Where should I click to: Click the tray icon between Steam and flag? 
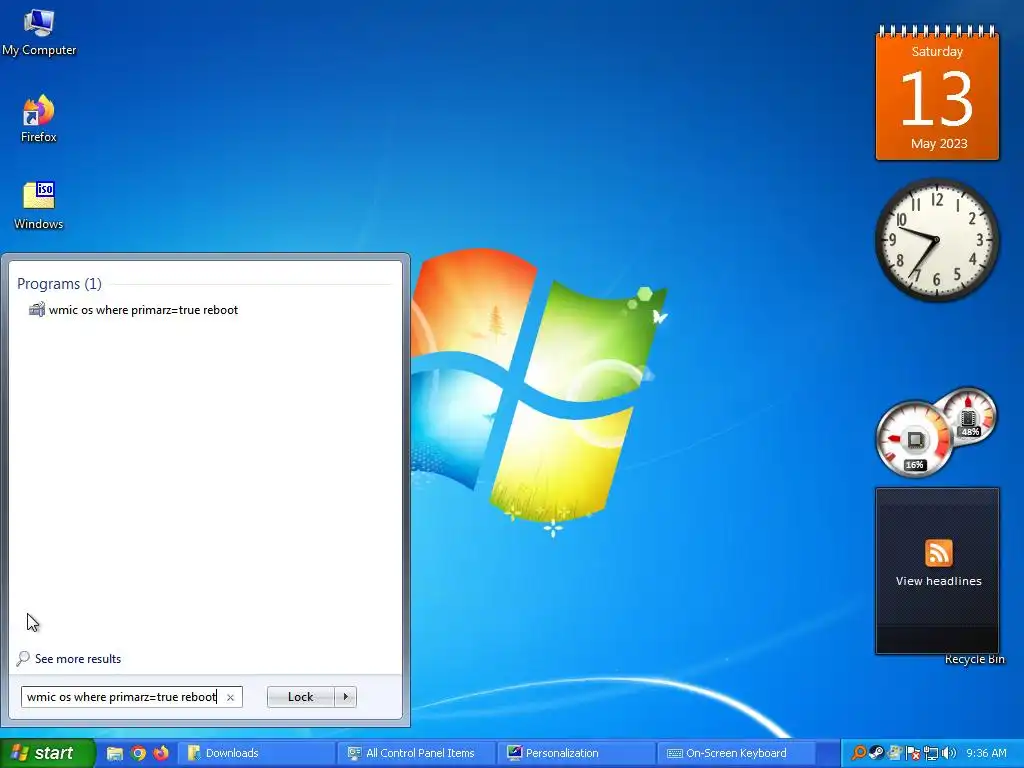[895, 753]
